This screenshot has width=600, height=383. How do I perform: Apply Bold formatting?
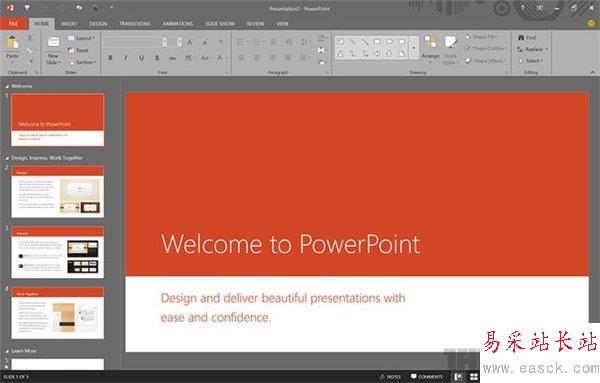[110, 58]
